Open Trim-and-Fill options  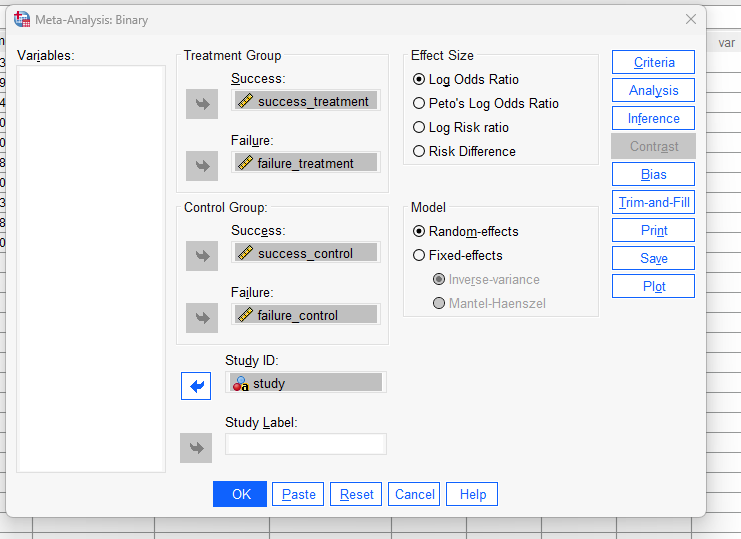tap(654, 203)
